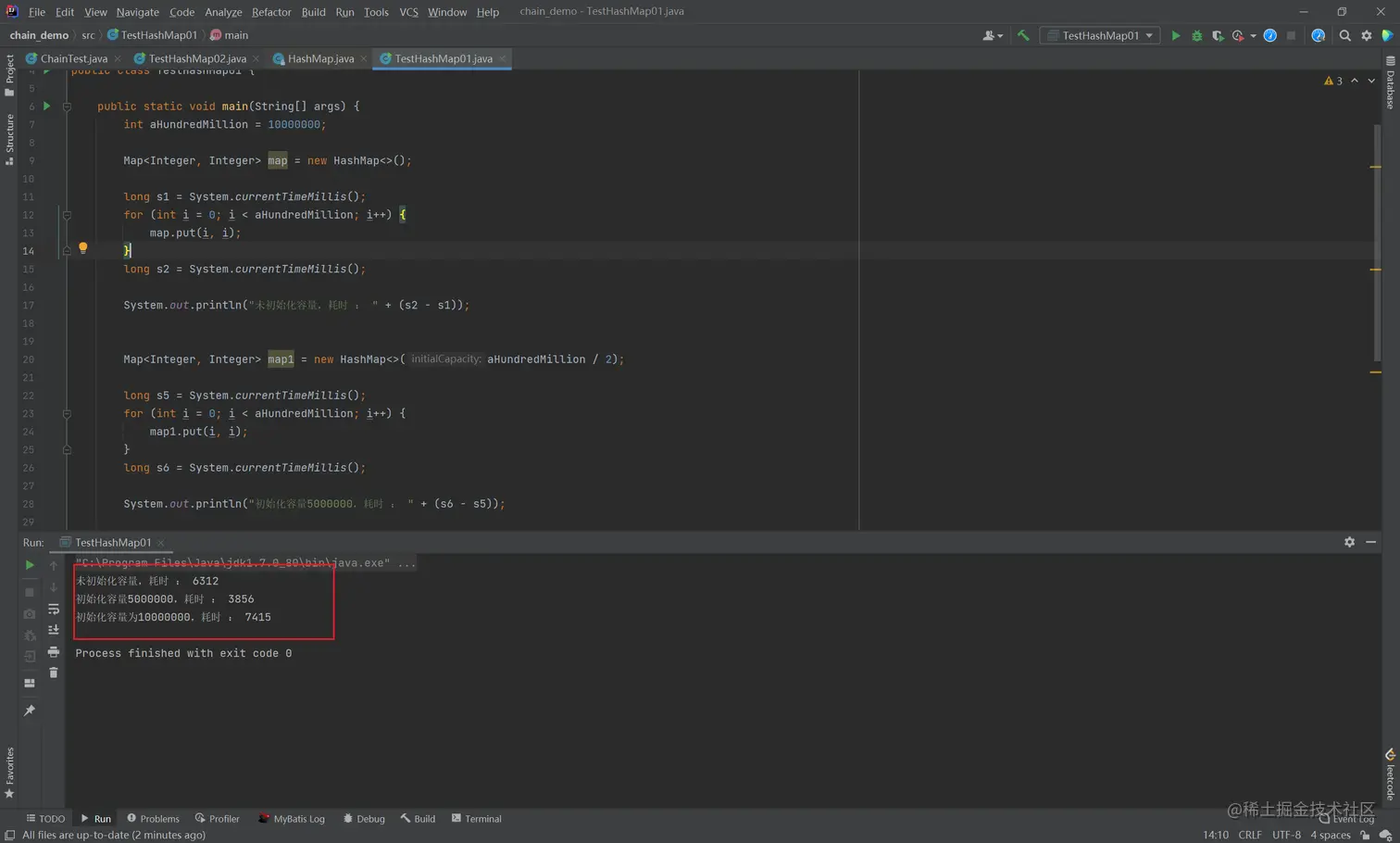
Task: Switch to HashMap.java tab
Action: (320, 58)
